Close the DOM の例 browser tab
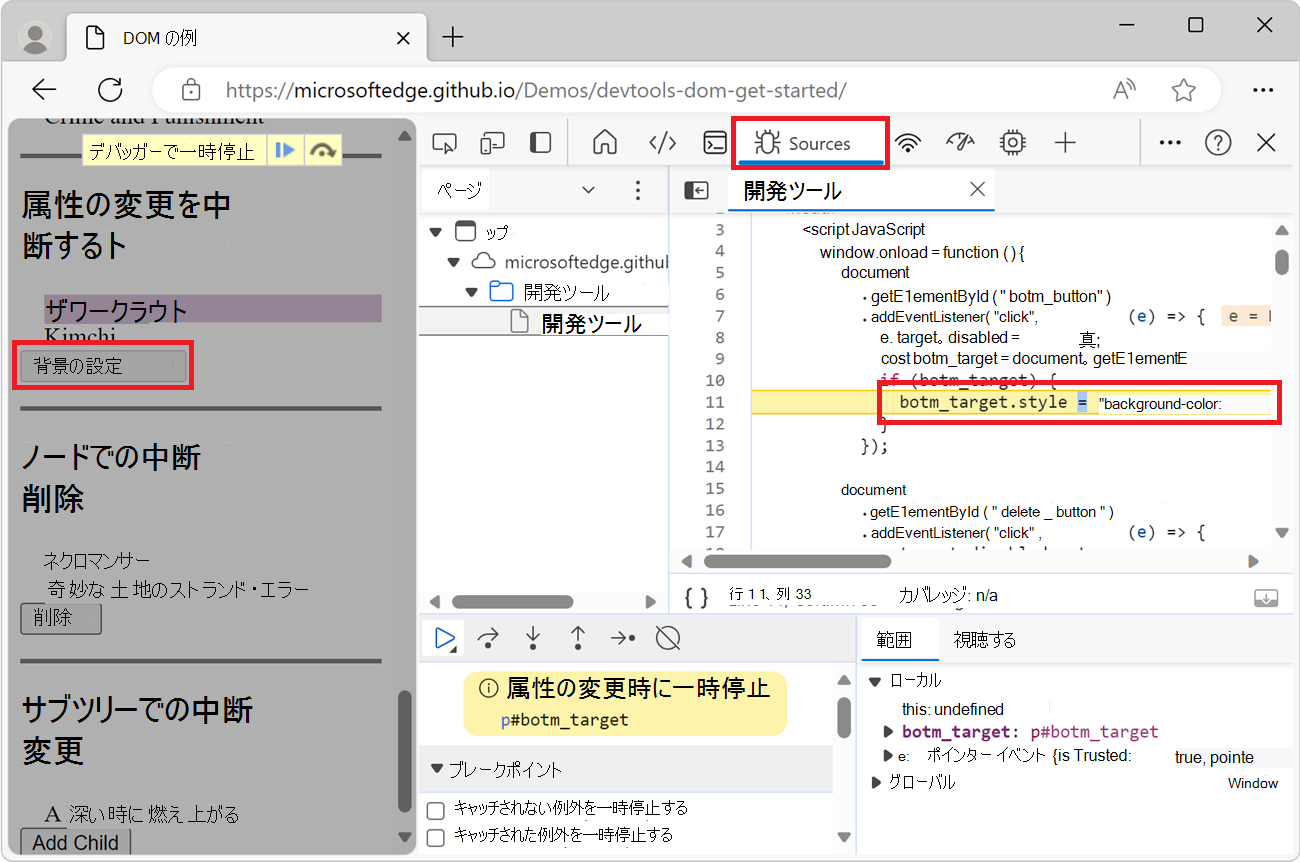Viewport: 1300px width, 862px height. pyautogui.click(x=404, y=38)
